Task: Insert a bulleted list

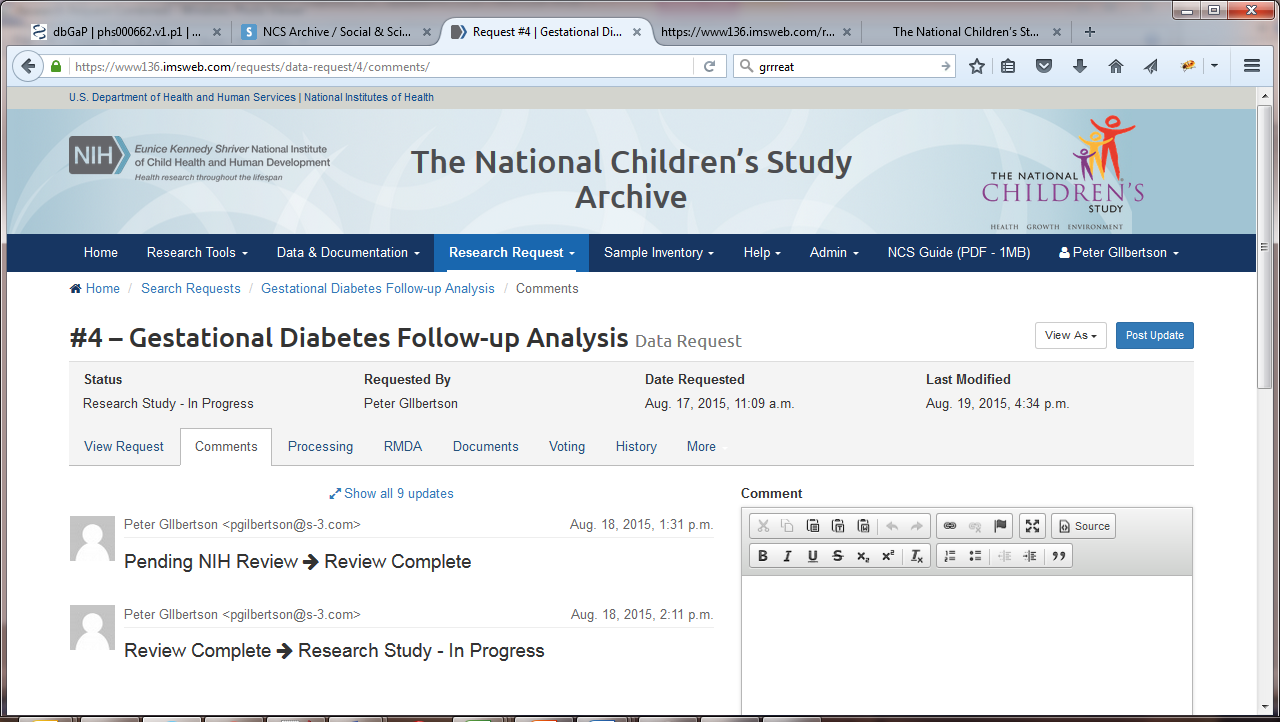Action: 975,556
